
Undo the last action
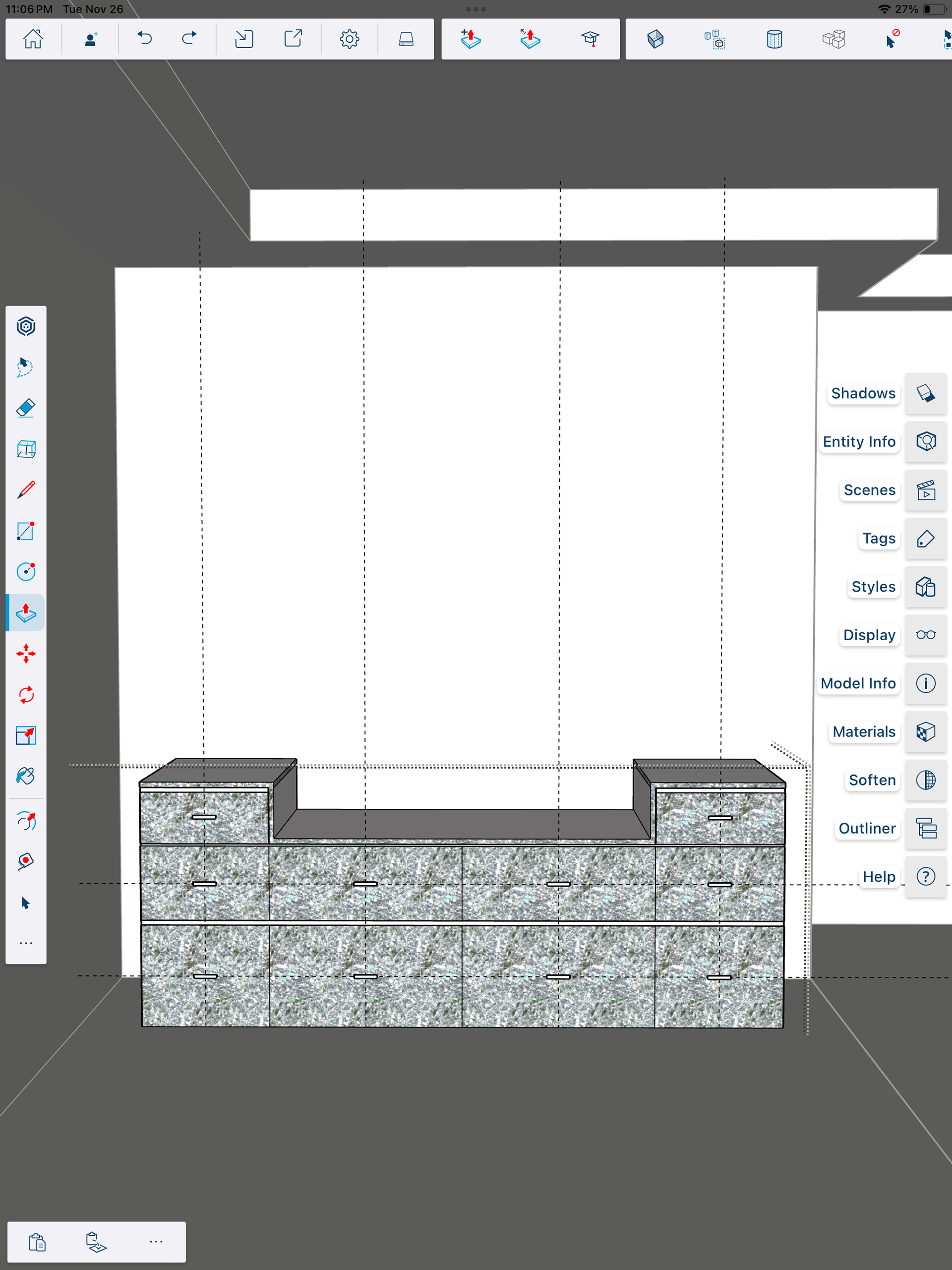click(x=145, y=39)
